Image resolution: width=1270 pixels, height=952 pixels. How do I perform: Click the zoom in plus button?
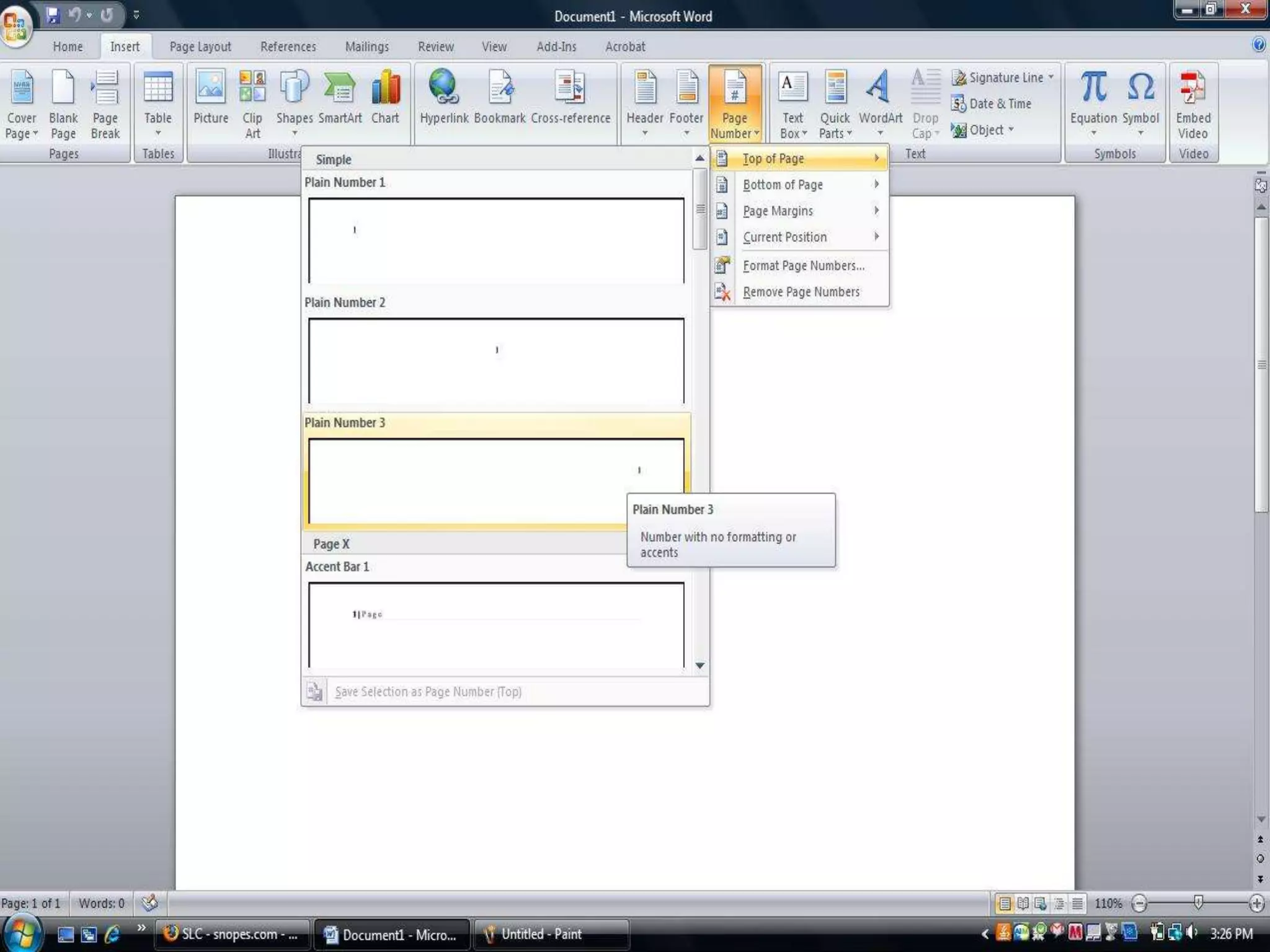(x=1257, y=904)
